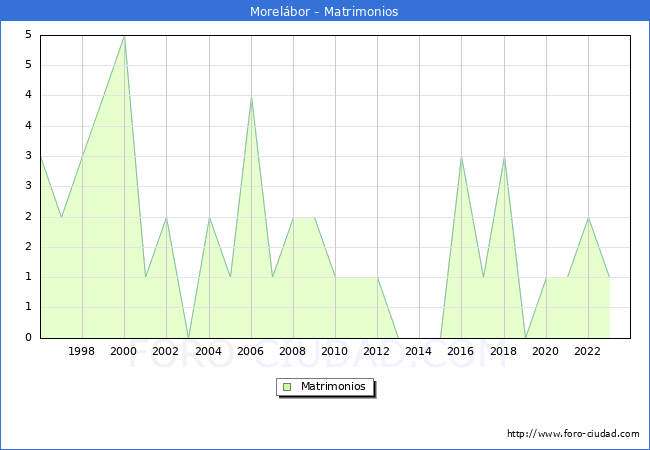
Task: Open the foro-ciudad.com link
Action: tap(573, 434)
